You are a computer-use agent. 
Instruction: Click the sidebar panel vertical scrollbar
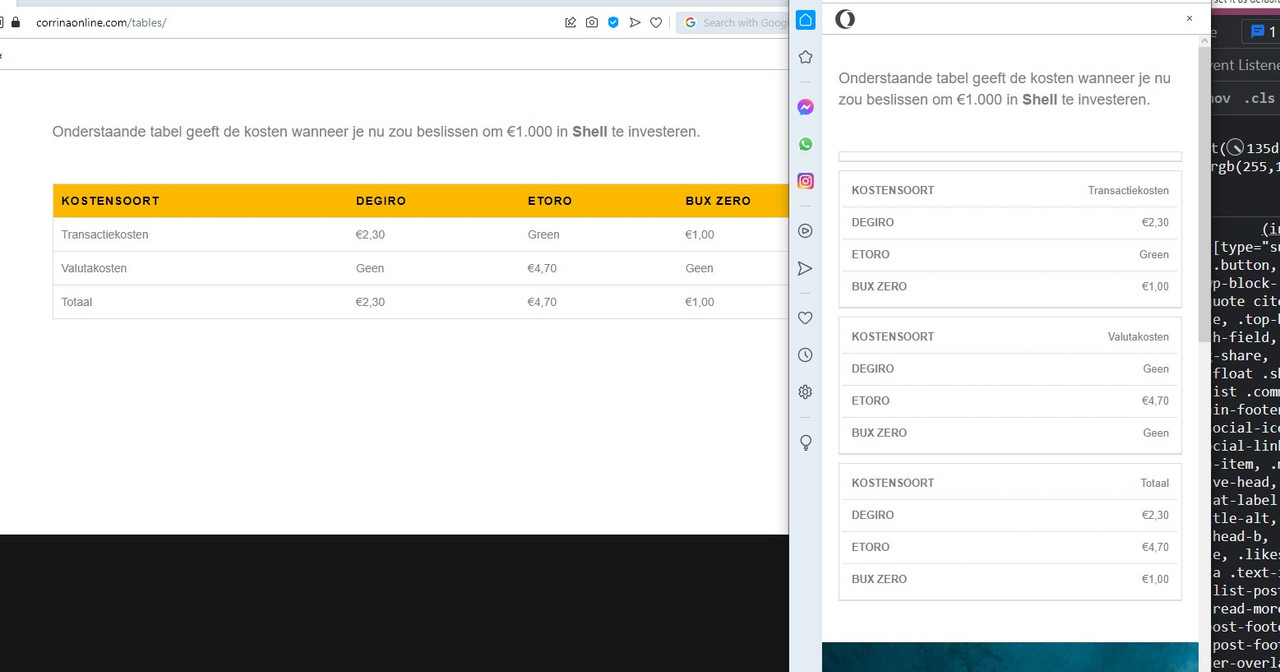[x=1204, y=195]
